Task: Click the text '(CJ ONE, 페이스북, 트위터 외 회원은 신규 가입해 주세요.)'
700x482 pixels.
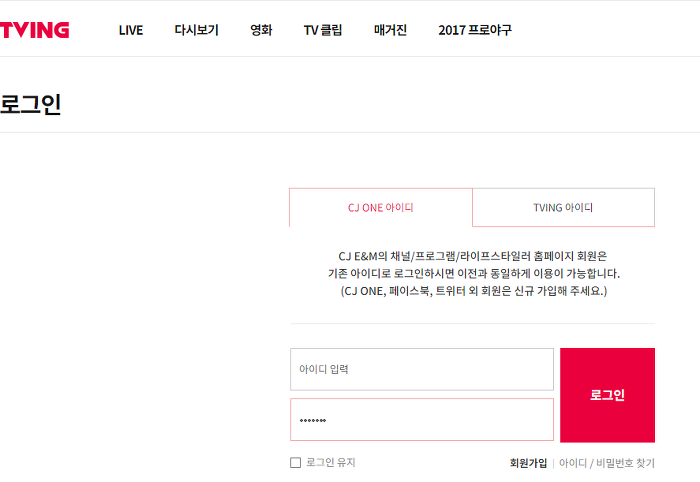Action: [x=474, y=291]
